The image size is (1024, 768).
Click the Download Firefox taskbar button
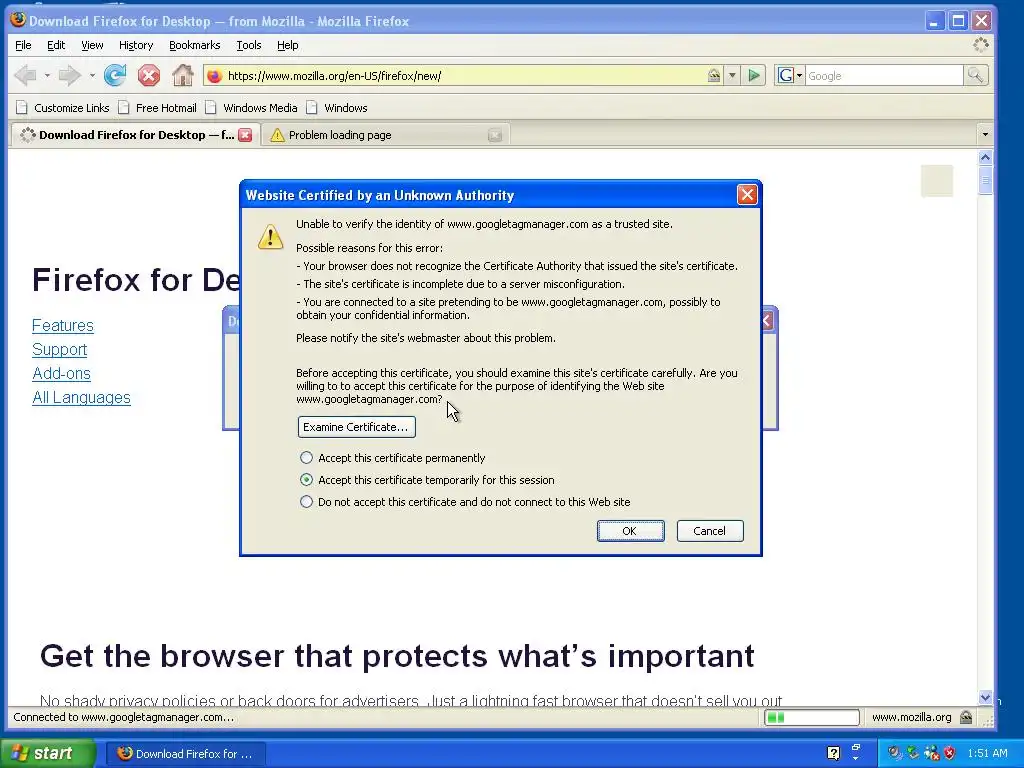point(185,754)
